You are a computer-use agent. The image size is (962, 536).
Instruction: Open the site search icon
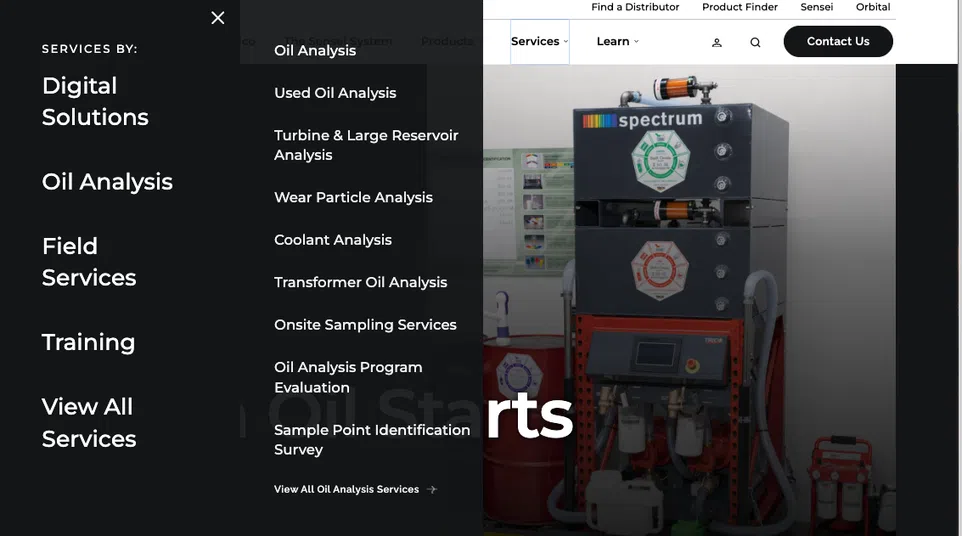pyautogui.click(x=755, y=42)
